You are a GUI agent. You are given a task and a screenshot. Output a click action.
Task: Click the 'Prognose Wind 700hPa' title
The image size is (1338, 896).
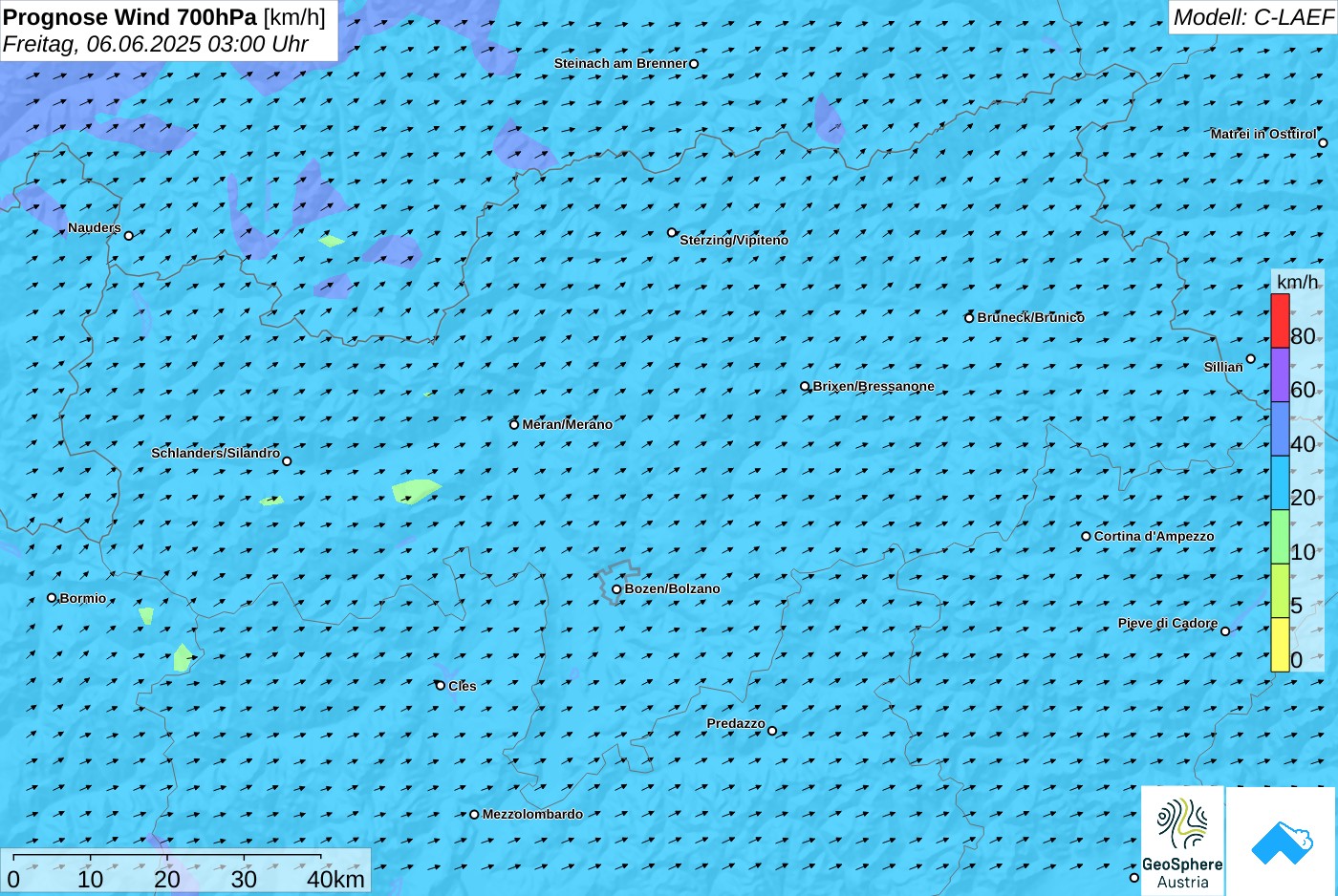tap(131, 17)
